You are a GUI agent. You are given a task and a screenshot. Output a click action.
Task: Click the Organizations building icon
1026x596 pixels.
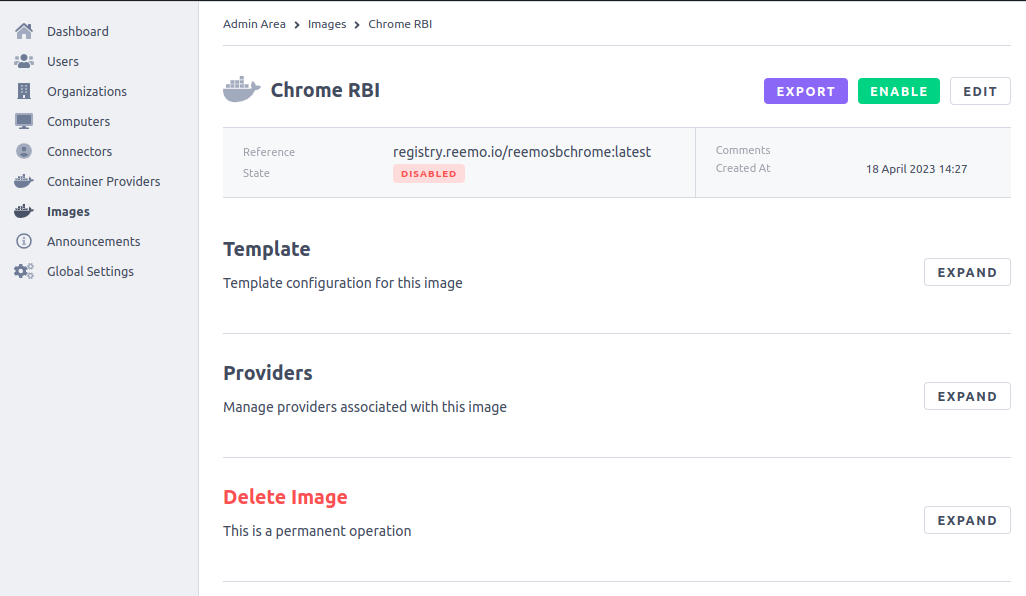[x=24, y=91]
